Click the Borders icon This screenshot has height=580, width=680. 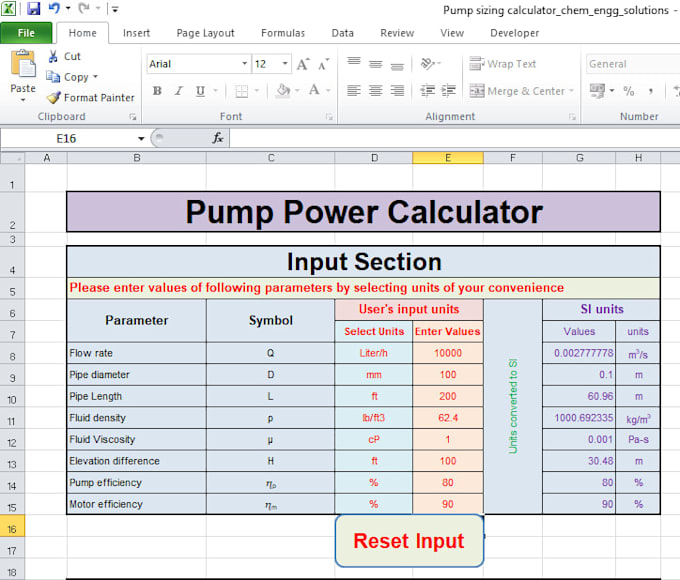click(x=242, y=91)
